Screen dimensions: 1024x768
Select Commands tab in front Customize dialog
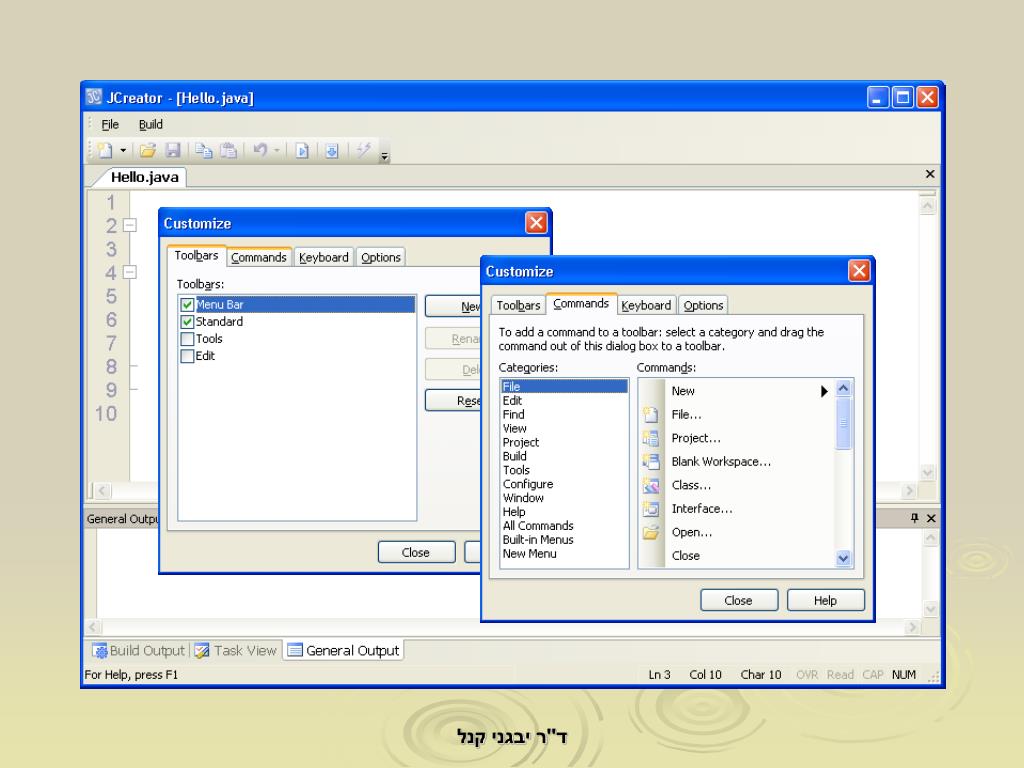click(581, 304)
